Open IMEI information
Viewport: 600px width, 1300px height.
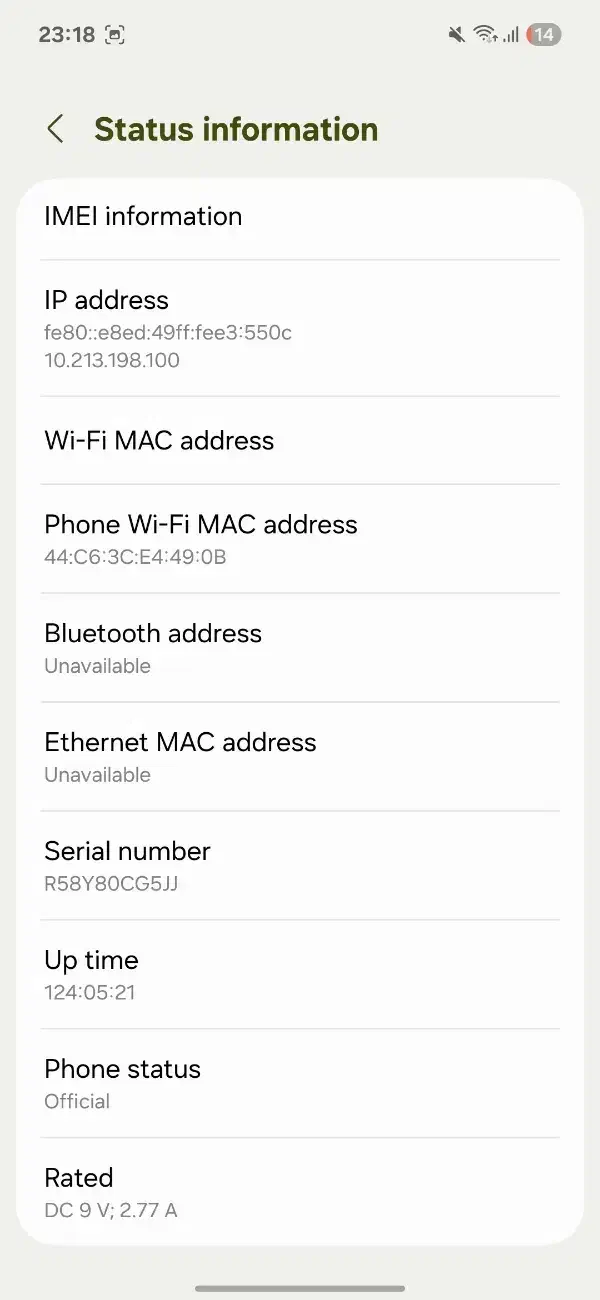(300, 216)
